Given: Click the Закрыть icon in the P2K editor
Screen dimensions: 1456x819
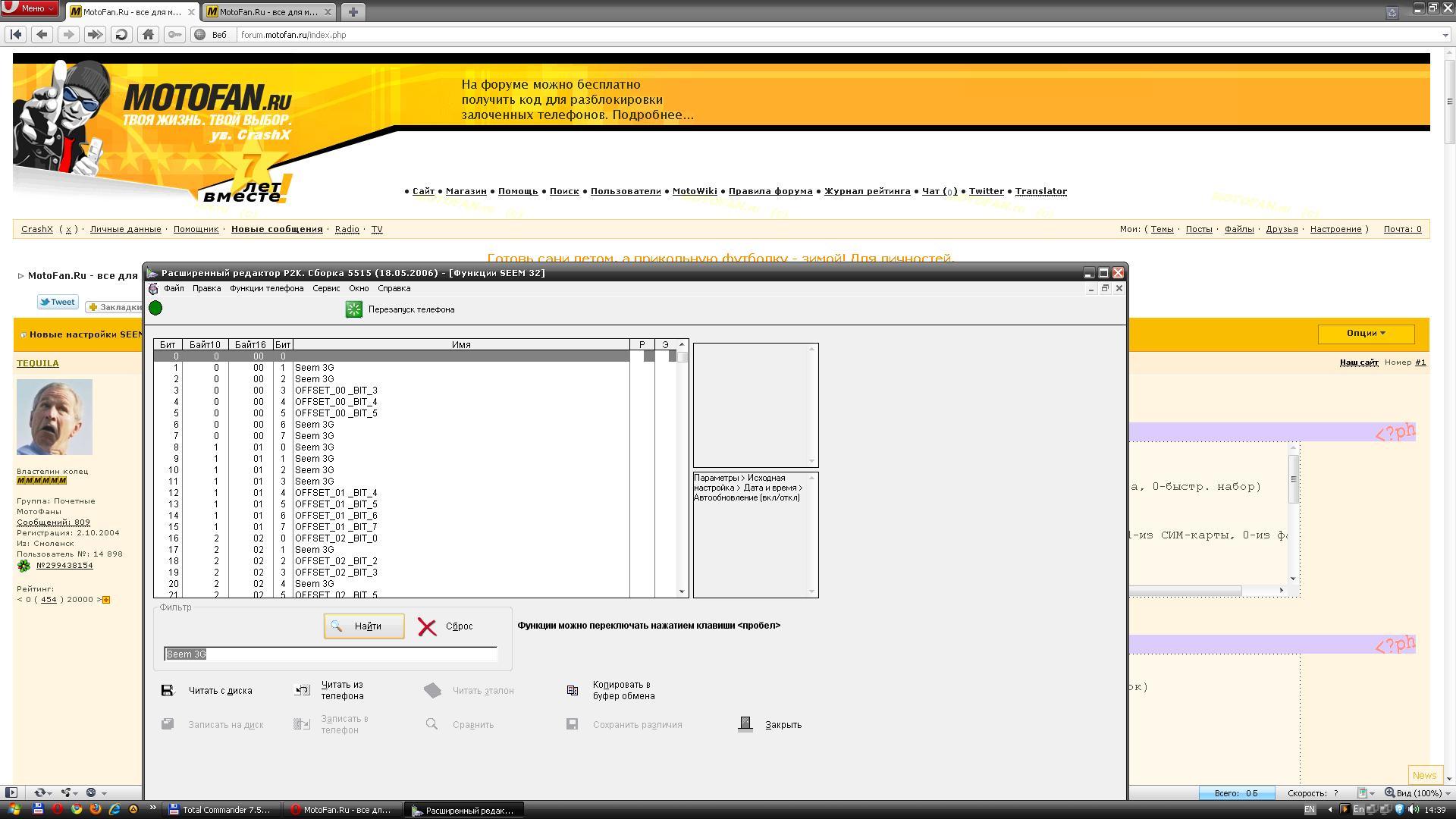Looking at the screenshot, I should (745, 725).
